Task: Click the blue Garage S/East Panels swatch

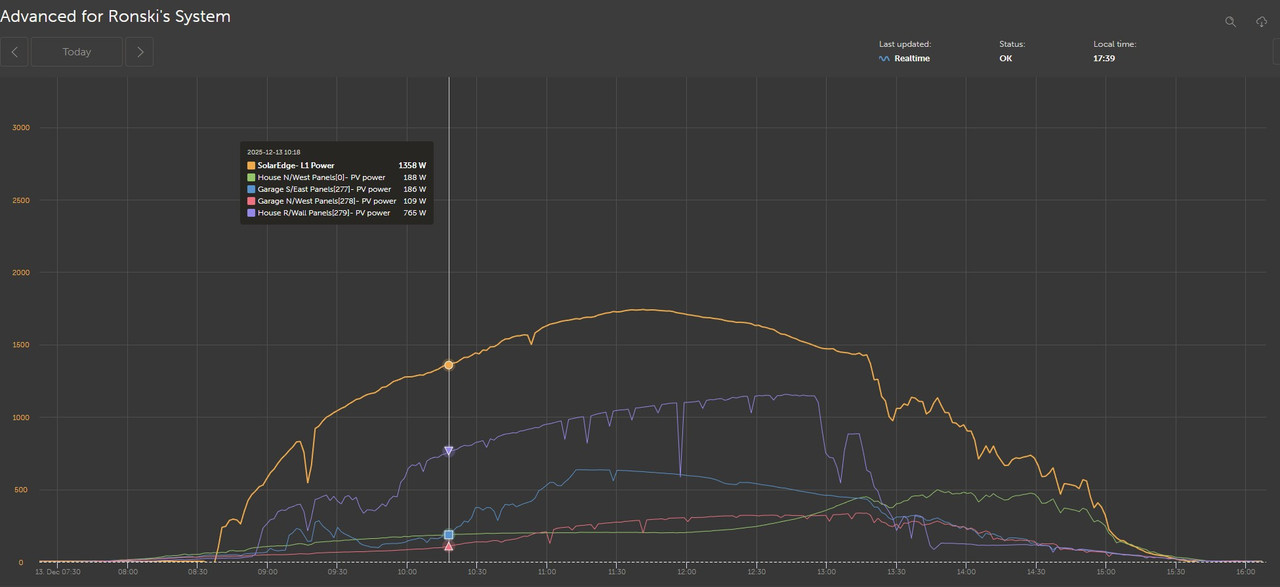Action: (x=251, y=189)
